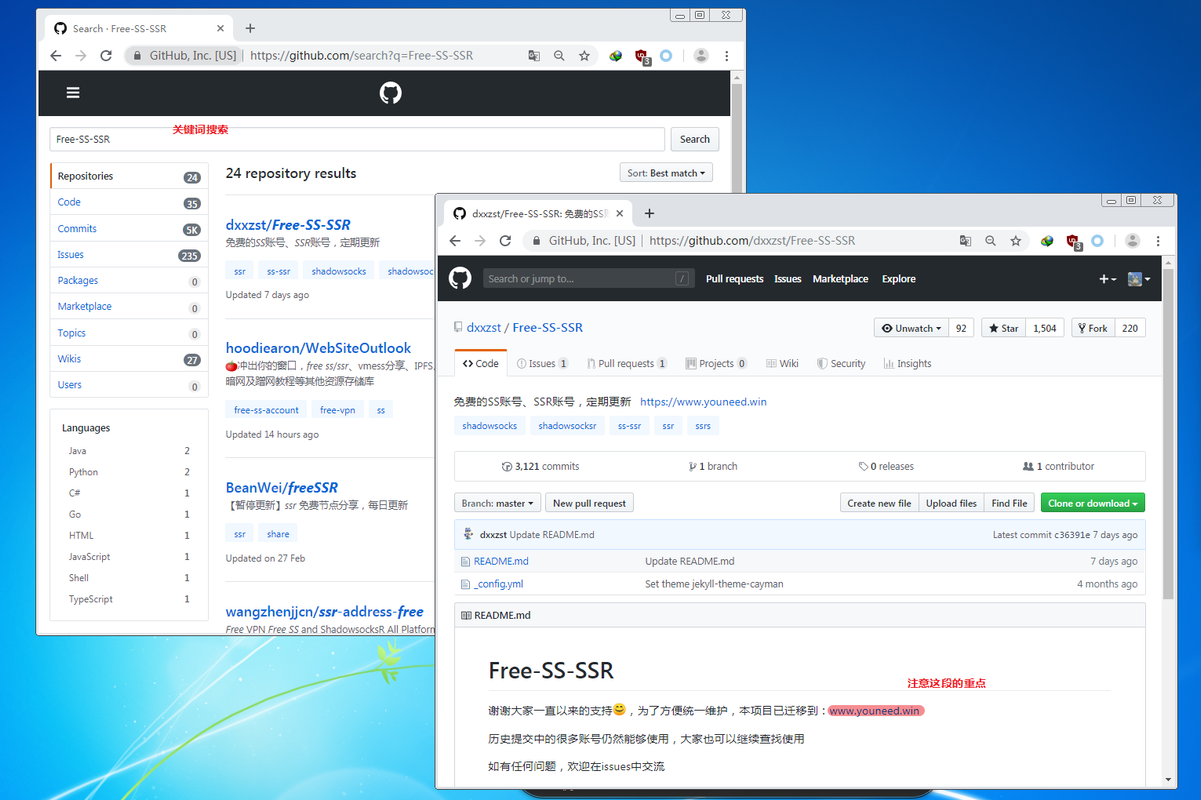Screen dimensions: 1201x800
Task: Click uBlock extension icon in search window
Action: [x=642, y=57]
